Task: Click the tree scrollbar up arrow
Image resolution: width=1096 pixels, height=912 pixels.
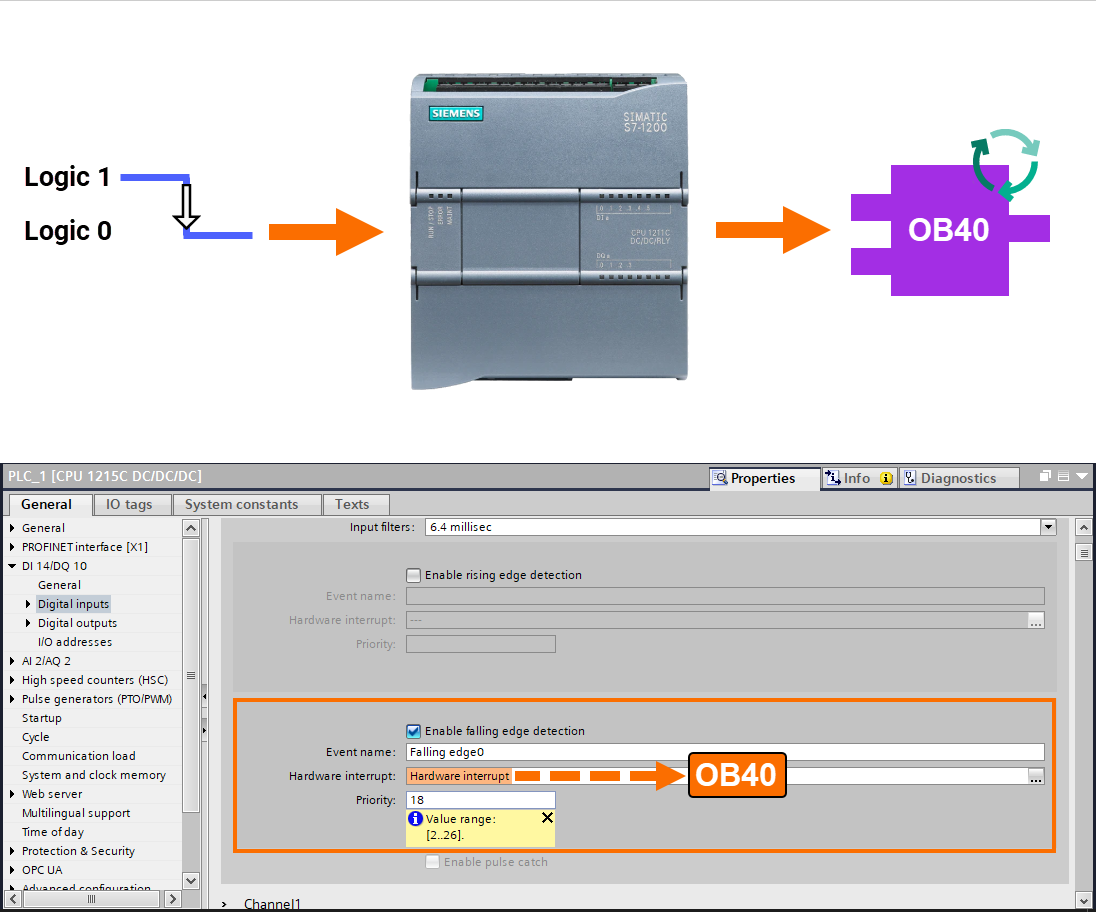Action: point(191,528)
